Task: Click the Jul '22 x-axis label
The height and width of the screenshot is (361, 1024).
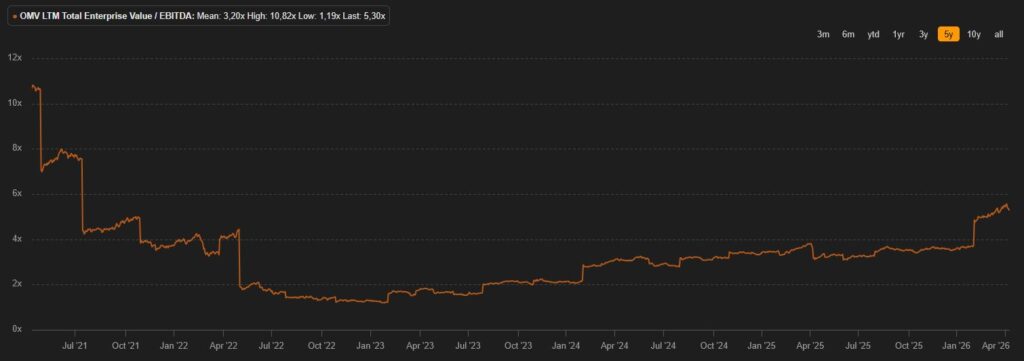Action: [x=272, y=345]
